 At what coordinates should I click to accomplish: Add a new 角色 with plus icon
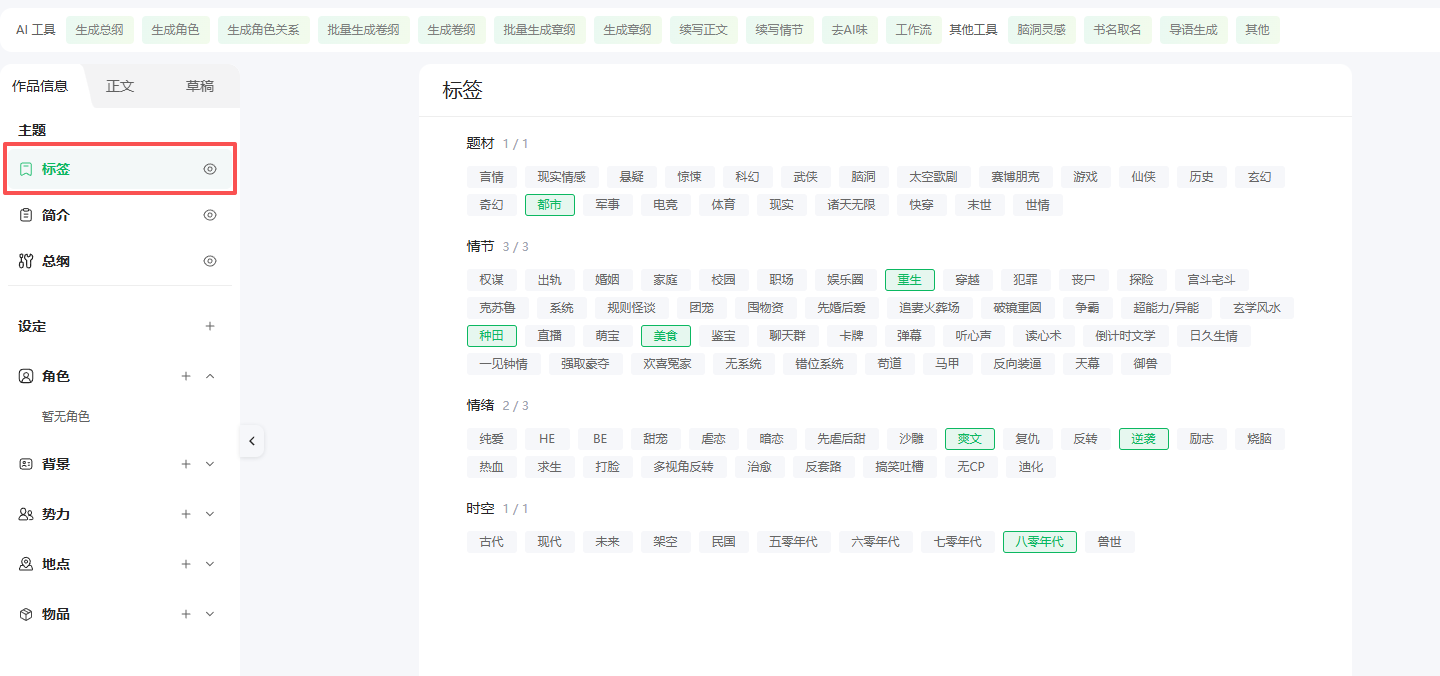(x=186, y=376)
